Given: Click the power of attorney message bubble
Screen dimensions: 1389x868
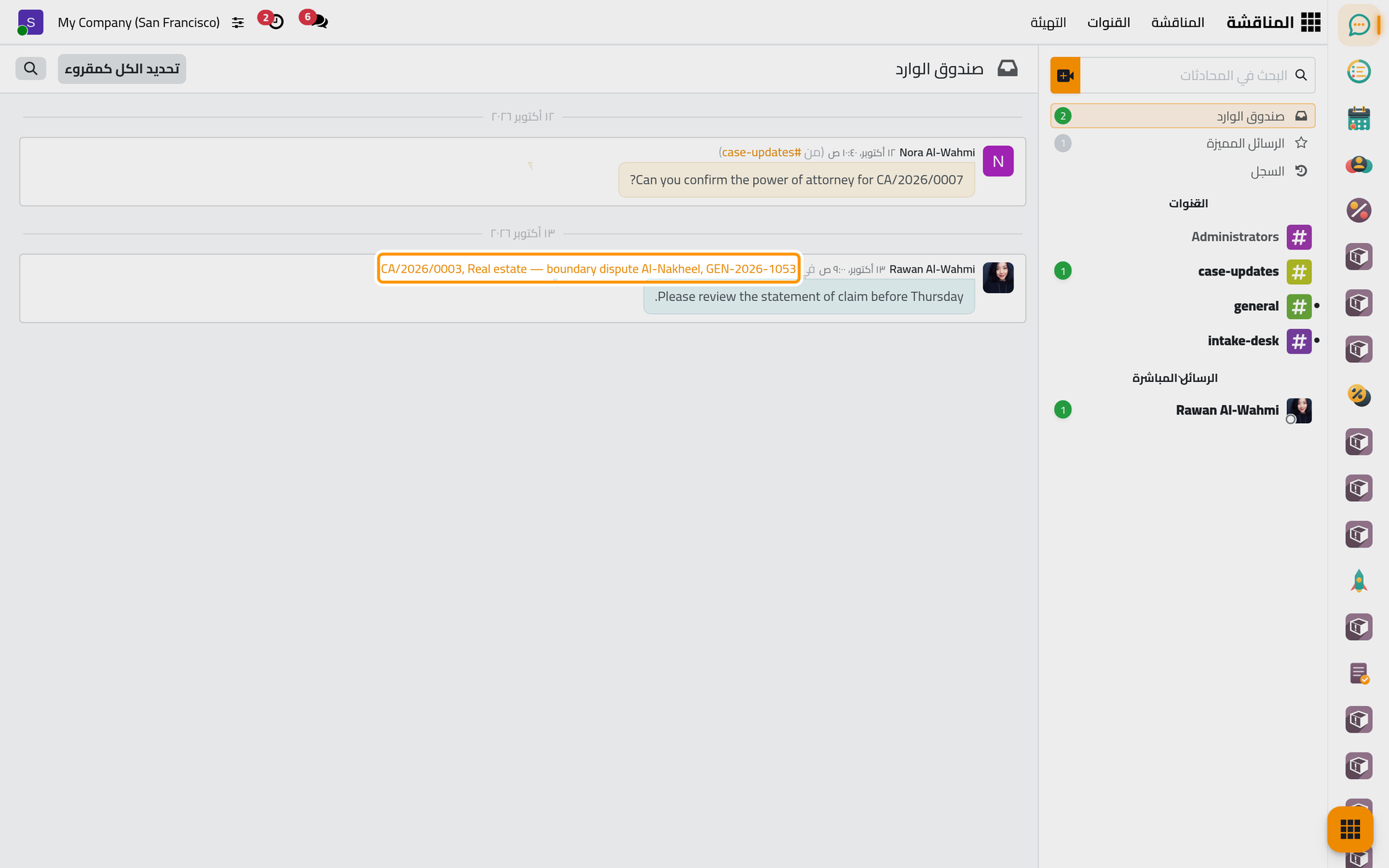Looking at the screenshot, I should click(x=797, y=180).
